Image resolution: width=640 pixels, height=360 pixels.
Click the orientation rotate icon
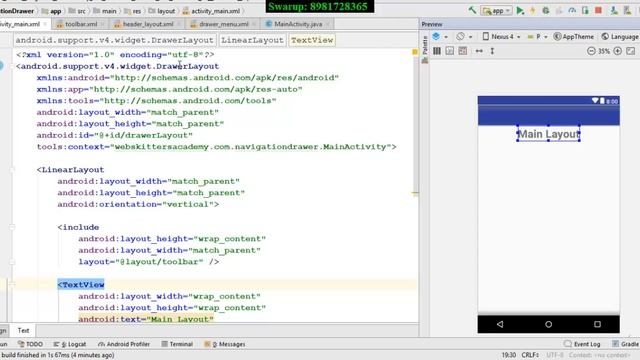click(460, 36)
